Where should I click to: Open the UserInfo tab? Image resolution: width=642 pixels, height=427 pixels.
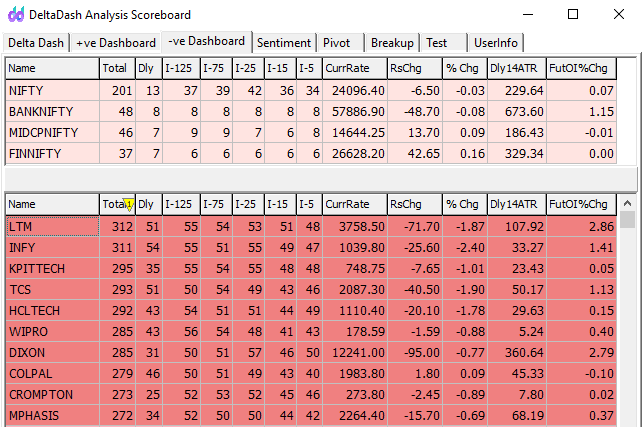495,43
